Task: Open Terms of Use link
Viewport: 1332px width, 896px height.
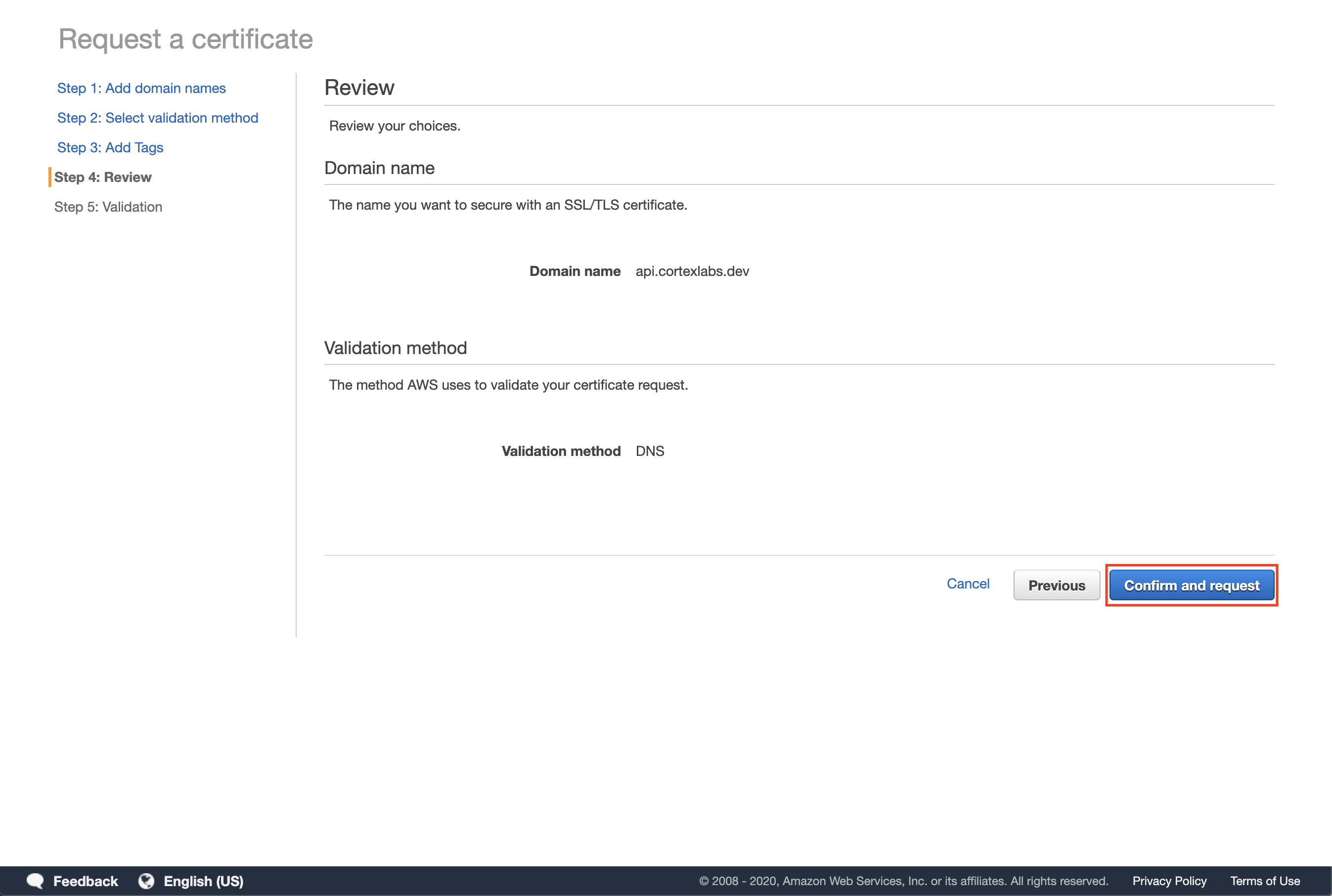Action: point(1265,881)
